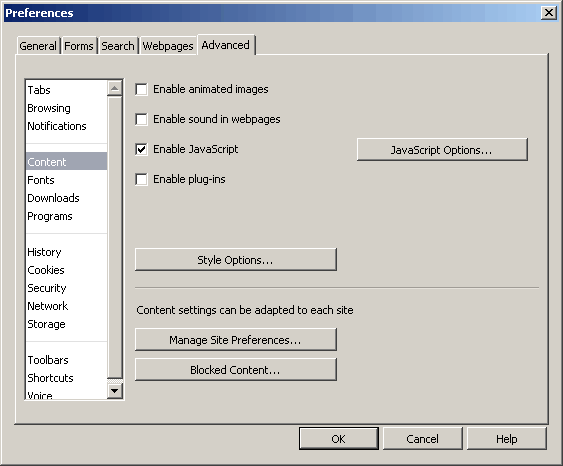Close the Preferences dialog with X
The image size is (563, 466).
pyautogui.click(x=549, y=13)
